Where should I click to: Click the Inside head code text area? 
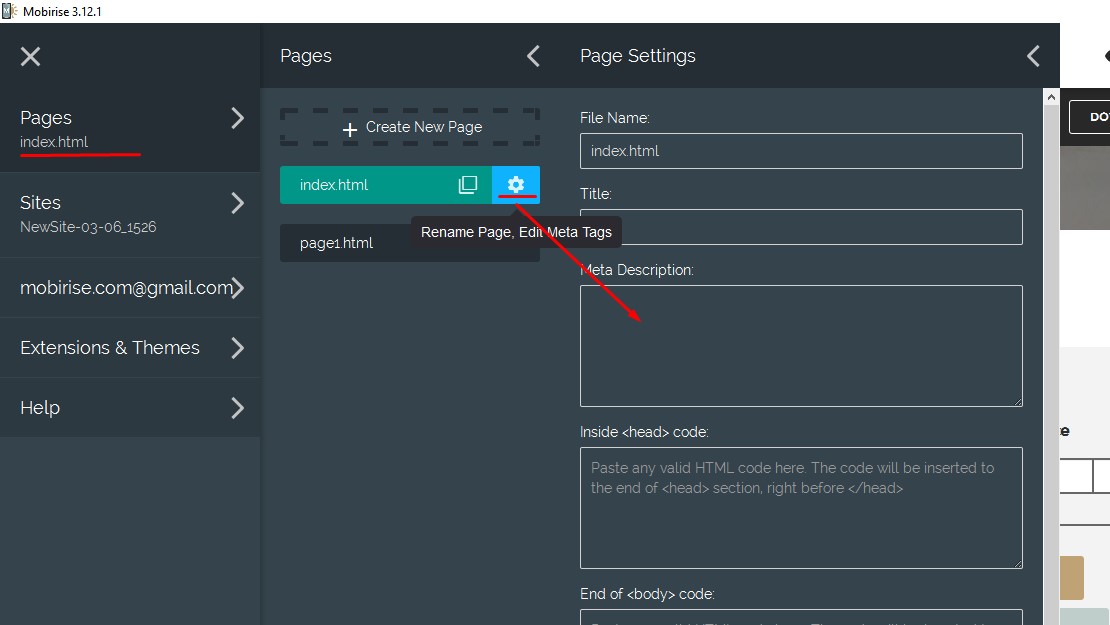(x=800, y=508)
